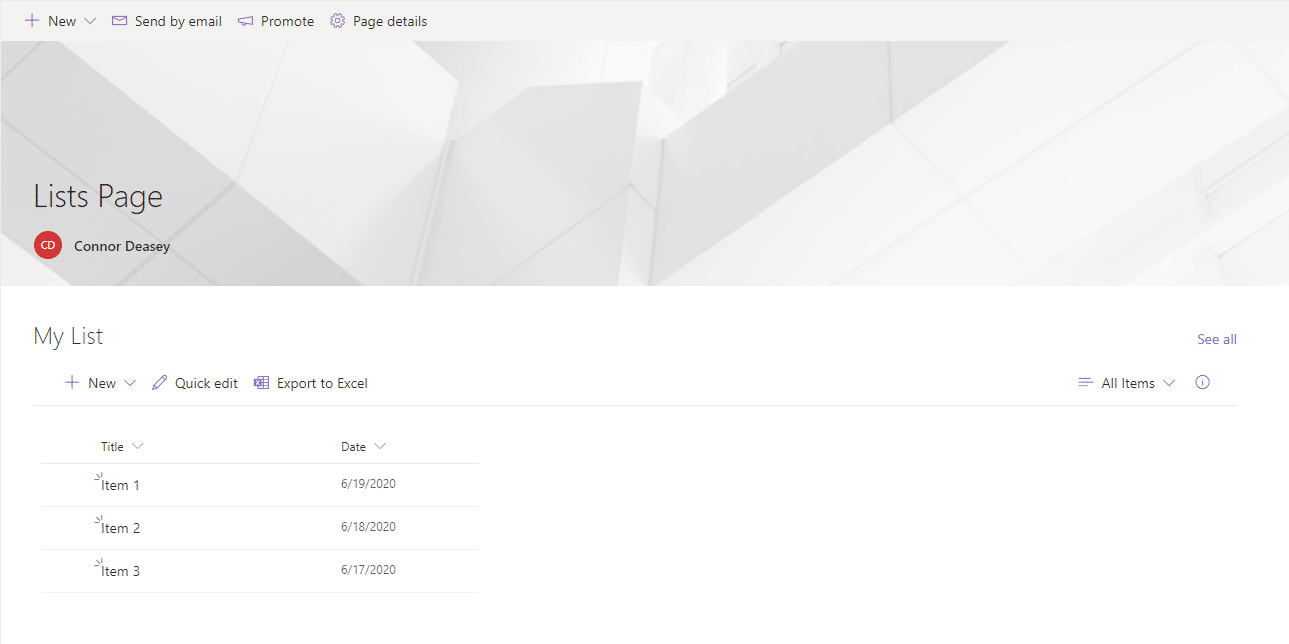Click the date 6/18/2020 cell

(x=368, y=527)
